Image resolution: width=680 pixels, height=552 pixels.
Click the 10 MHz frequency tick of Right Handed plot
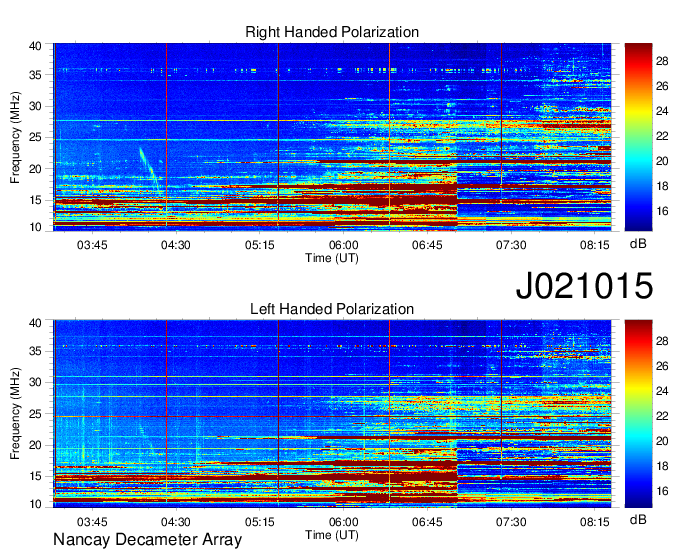(36, 227)
